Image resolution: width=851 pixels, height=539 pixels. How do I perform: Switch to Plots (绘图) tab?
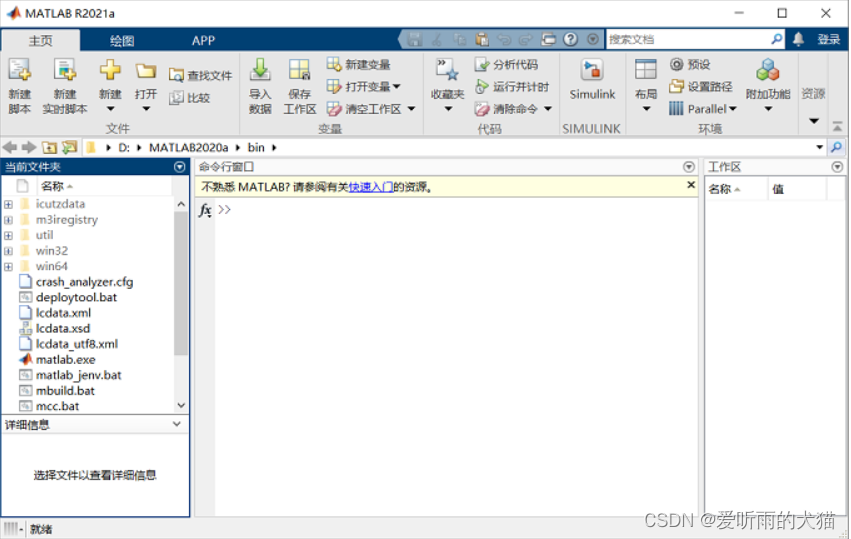(122, 41)
